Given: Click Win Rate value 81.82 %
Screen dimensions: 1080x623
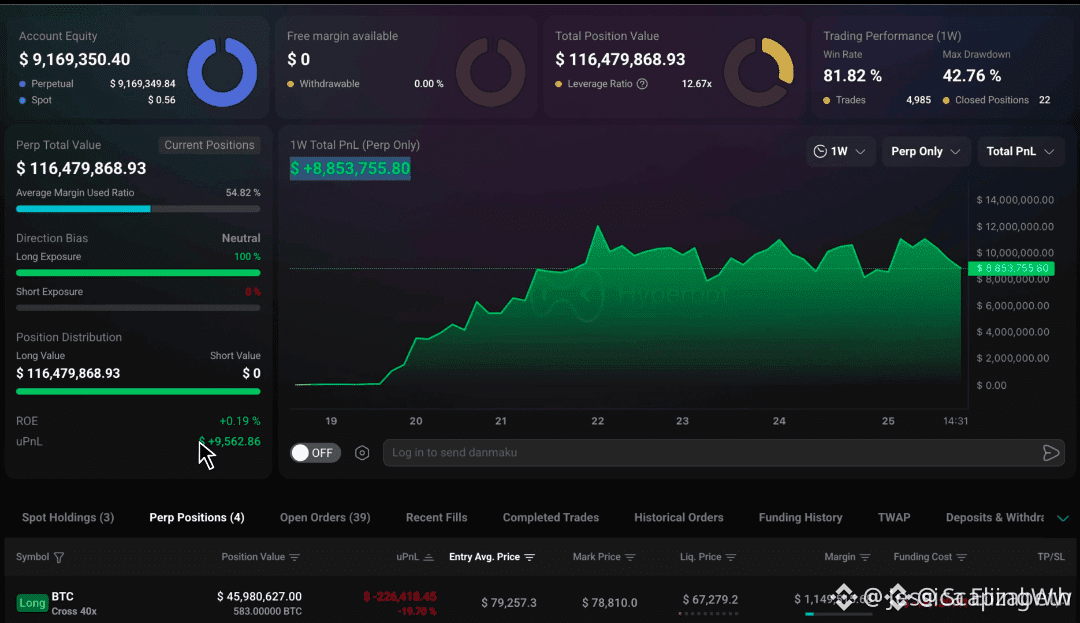Looking at the screenshot, I should tap(853, 76).
